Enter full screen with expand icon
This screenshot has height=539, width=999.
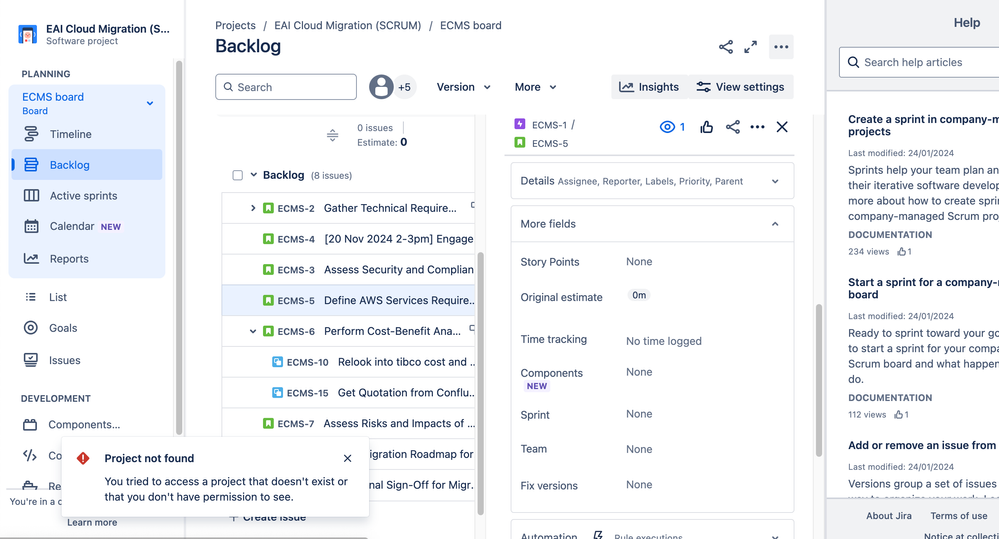click(751, 47)
